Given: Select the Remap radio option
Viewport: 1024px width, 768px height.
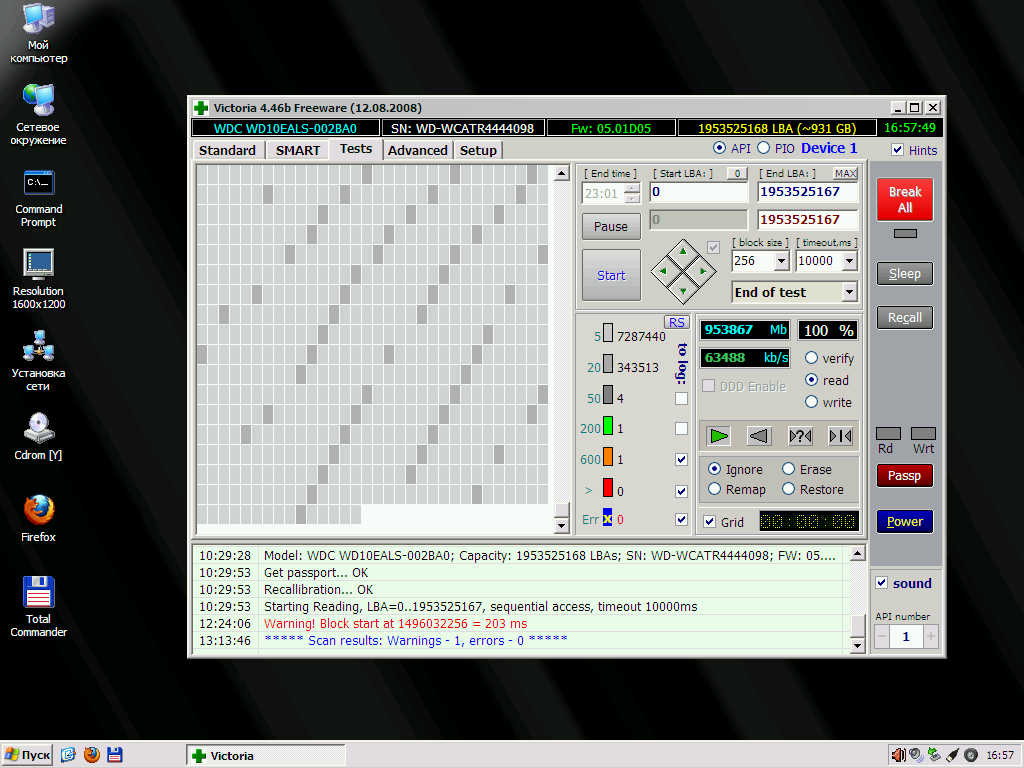Looking at the screenshot, I should tap(715, 489).
